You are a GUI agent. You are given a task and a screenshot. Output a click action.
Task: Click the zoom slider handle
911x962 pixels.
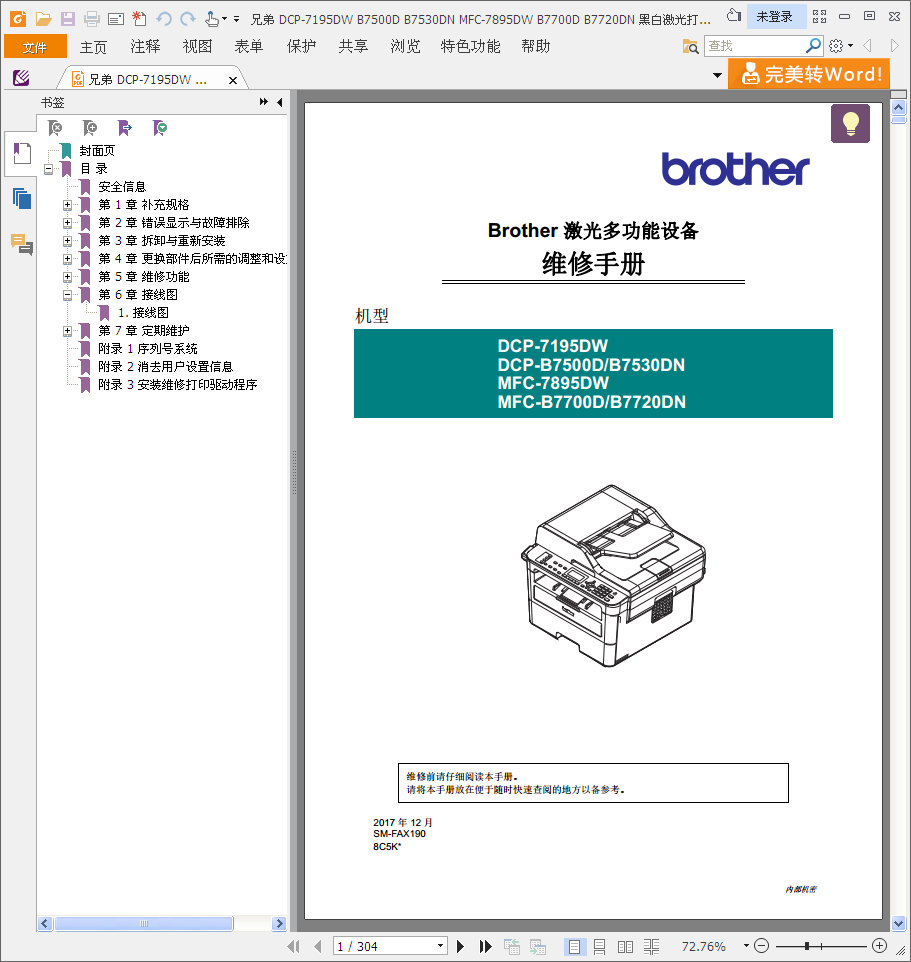click(x=807, y=946)
